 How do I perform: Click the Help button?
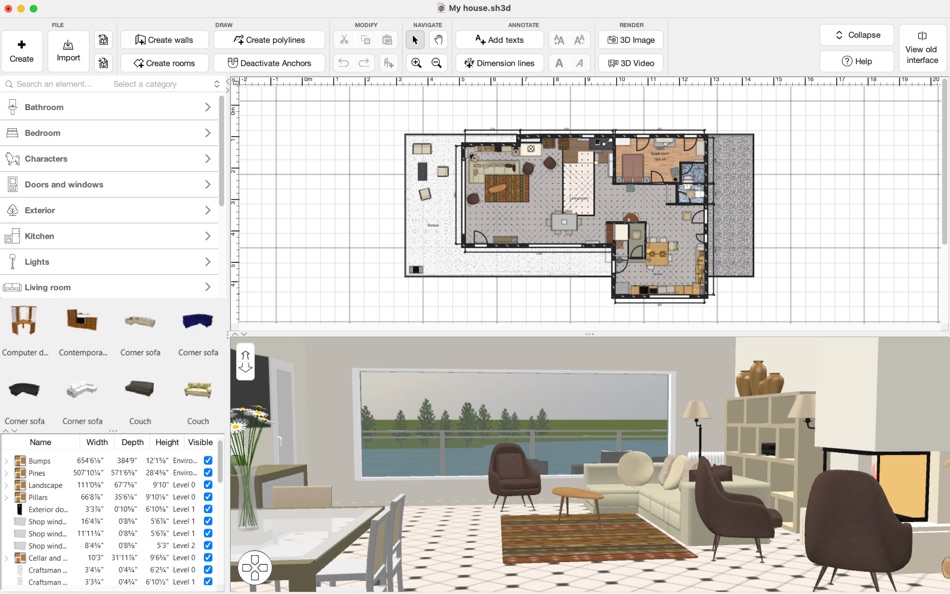click(855, 61)
